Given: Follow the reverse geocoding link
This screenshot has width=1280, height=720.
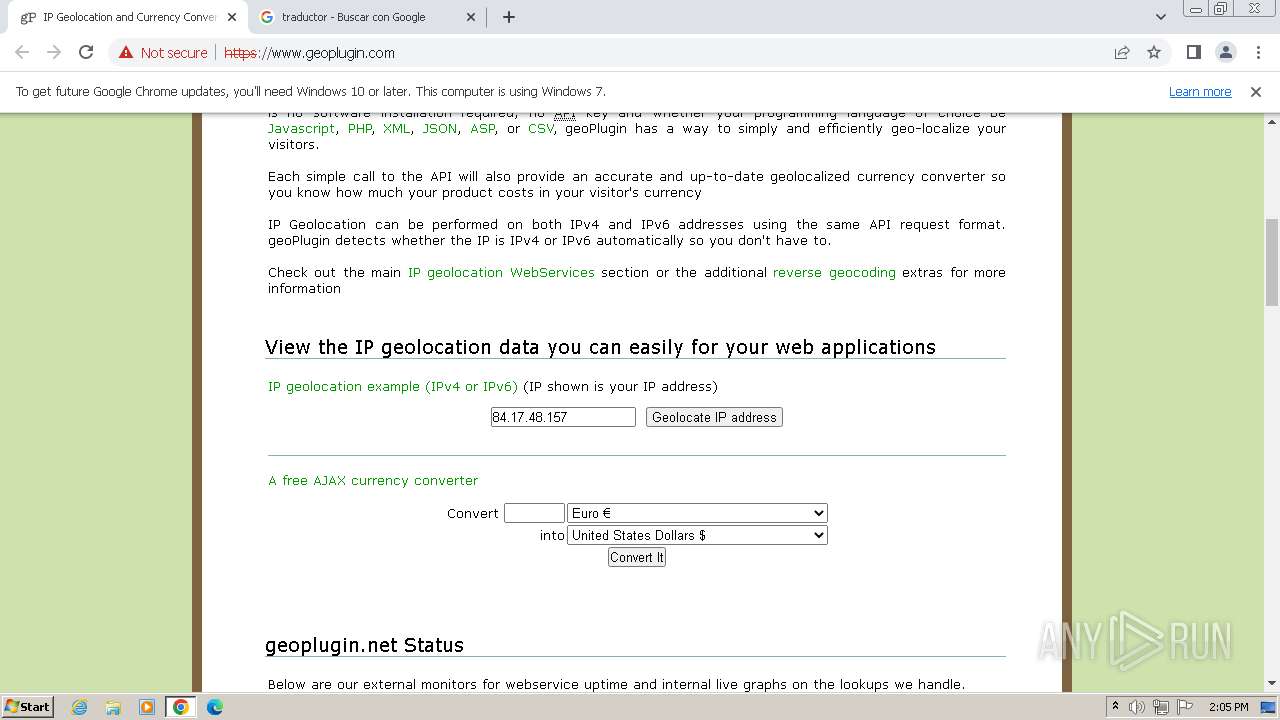Looking at the screenshot, I should point(834,273).
